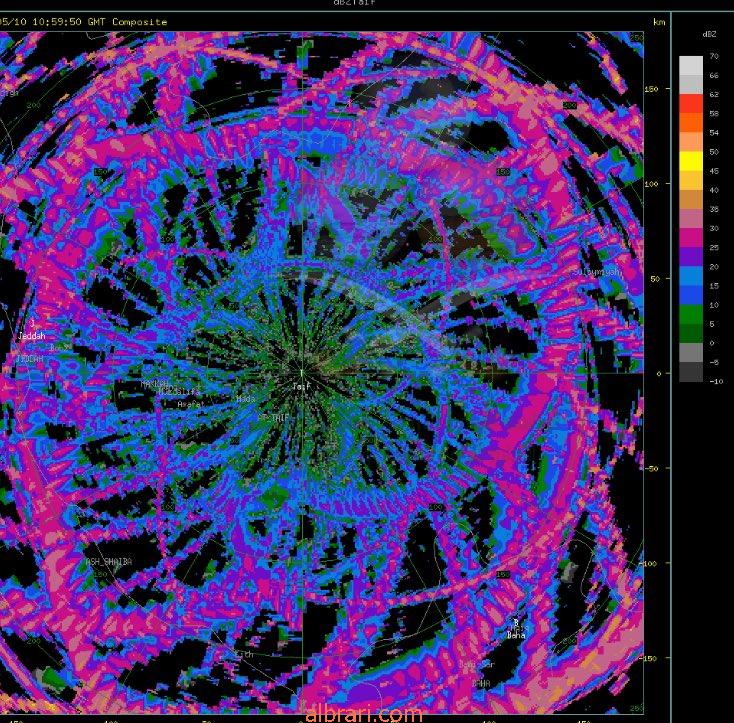The image size is (734, 723).
Task: Pick the bright green 5–10 dBZ swatch
Action: 691,314
